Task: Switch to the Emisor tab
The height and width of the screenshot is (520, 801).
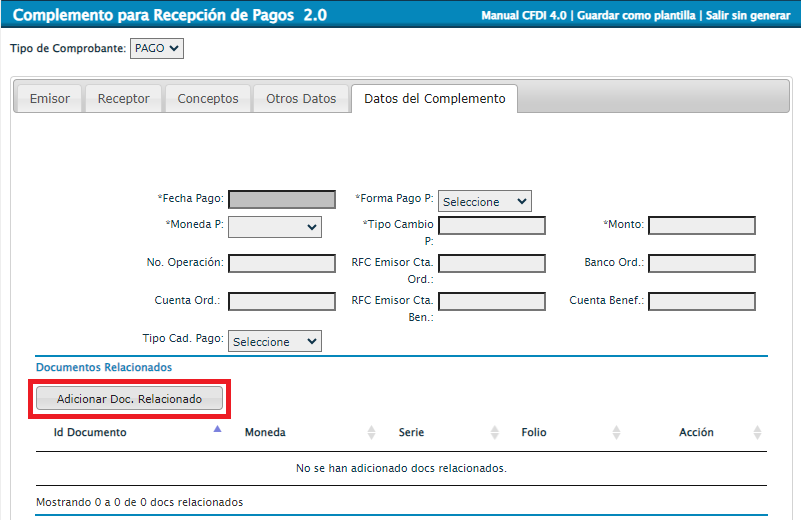Action: [50, 99]
